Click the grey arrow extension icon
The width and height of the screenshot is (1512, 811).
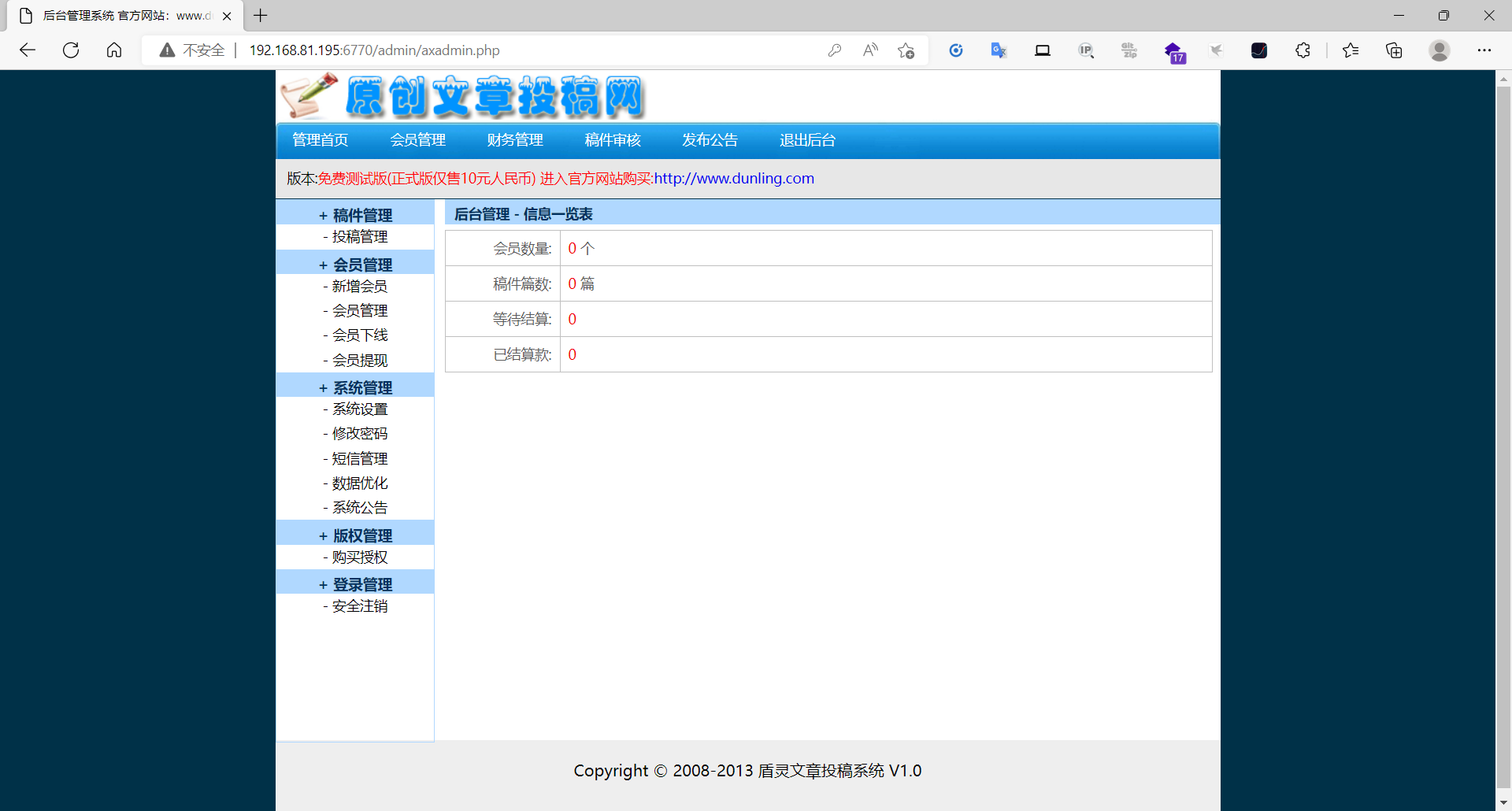[x=1216, y=50]
